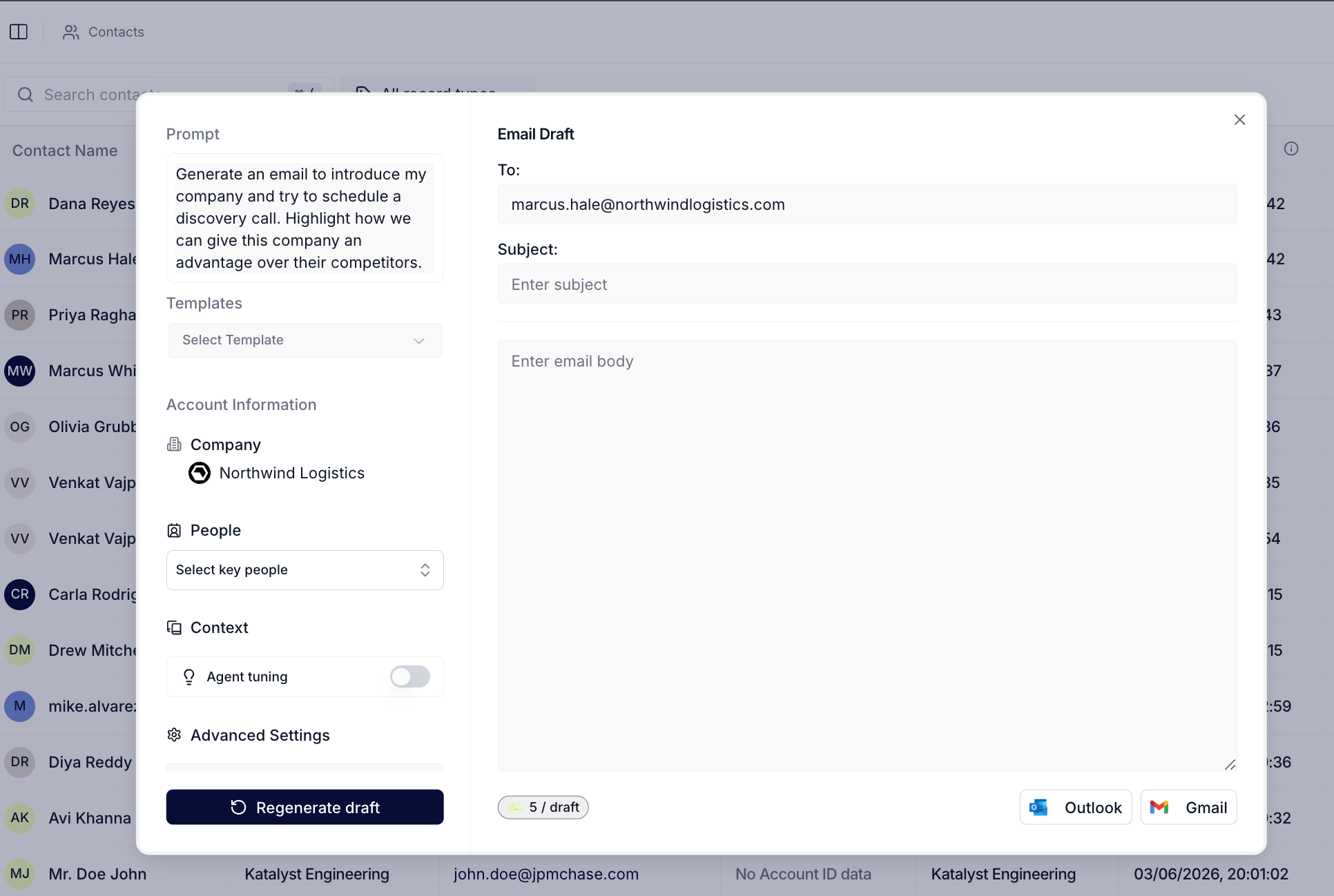Screen dimensions: 1334x896
Task: Click the M avatar for mike.alvarez
Action: tap(20, 706)
